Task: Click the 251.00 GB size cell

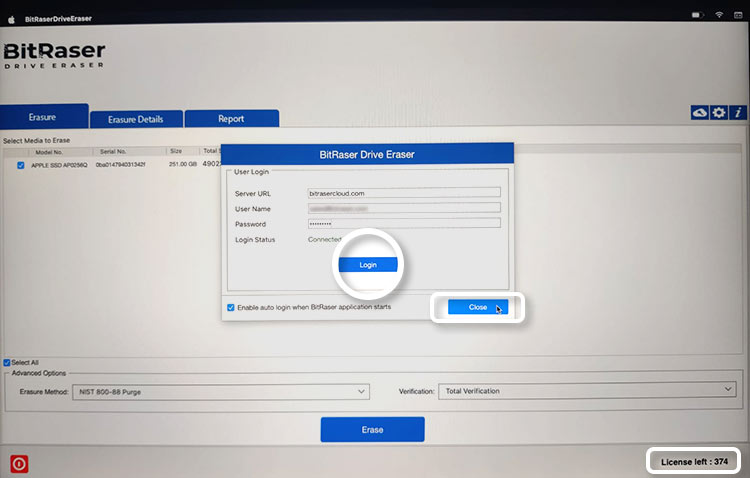Action: click(183, 164)
